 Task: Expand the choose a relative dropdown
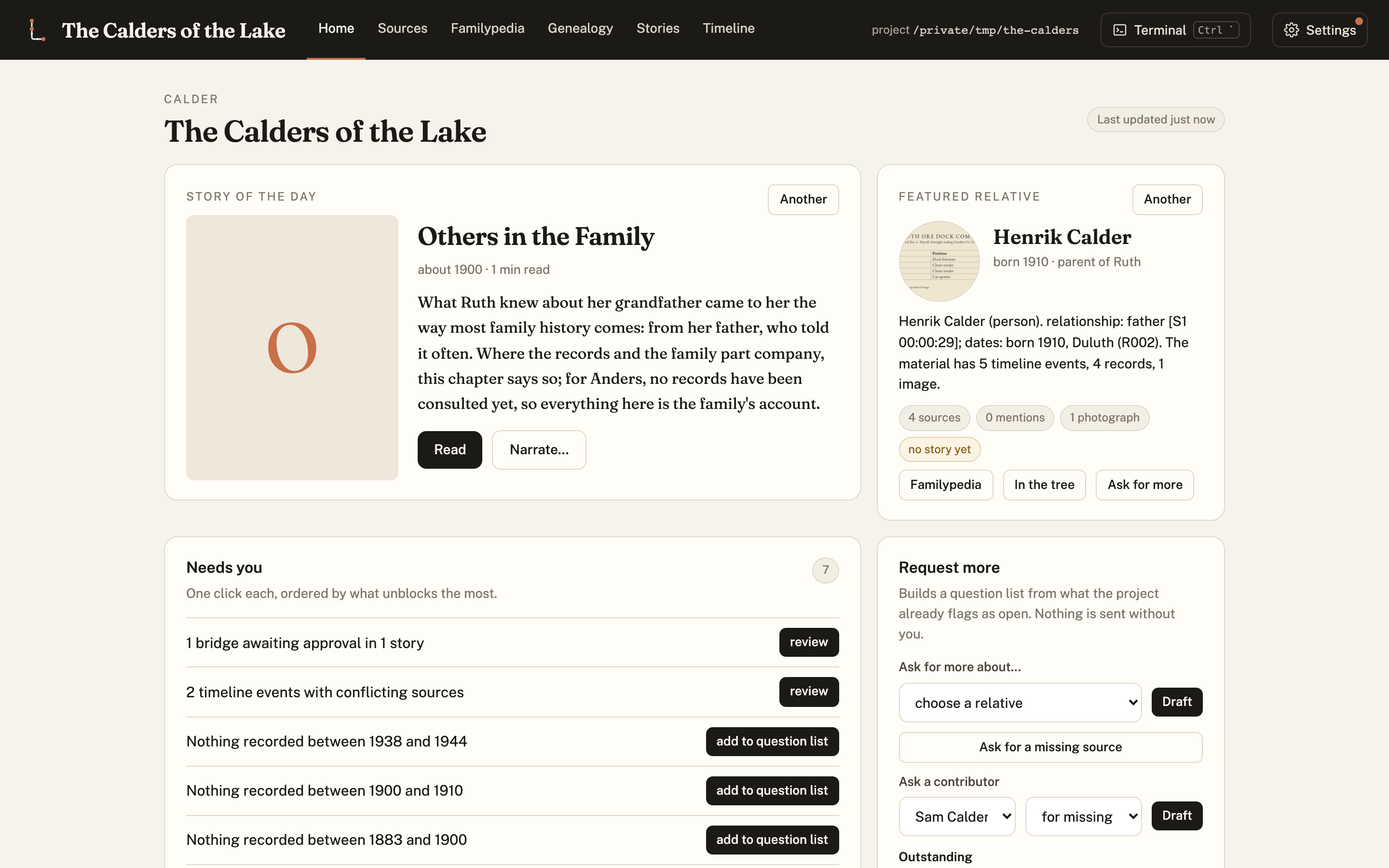(1020, 703)
